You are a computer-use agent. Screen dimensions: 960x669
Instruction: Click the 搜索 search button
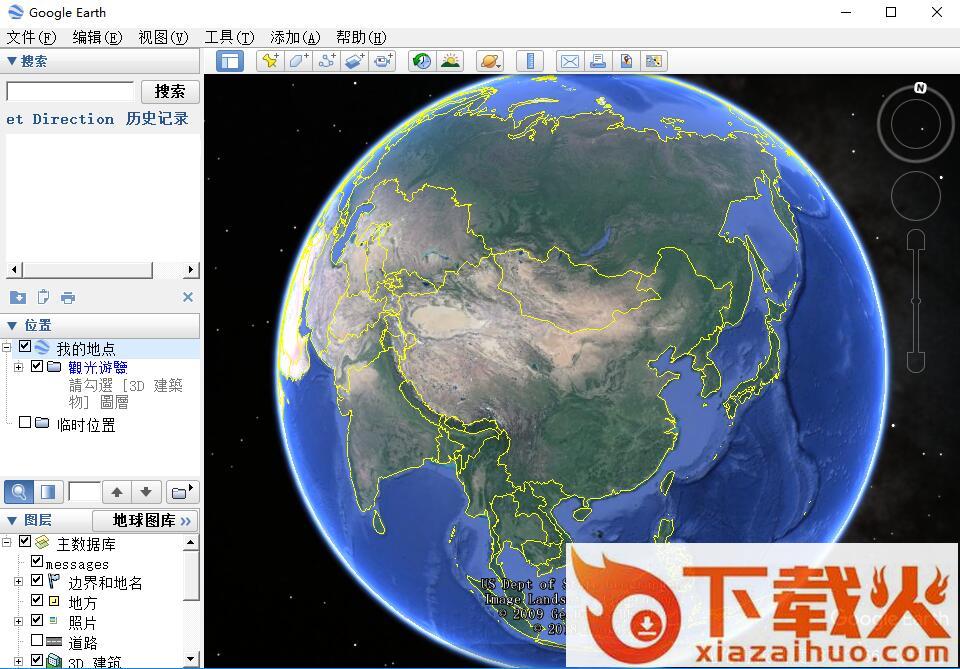tap(170, 92)
